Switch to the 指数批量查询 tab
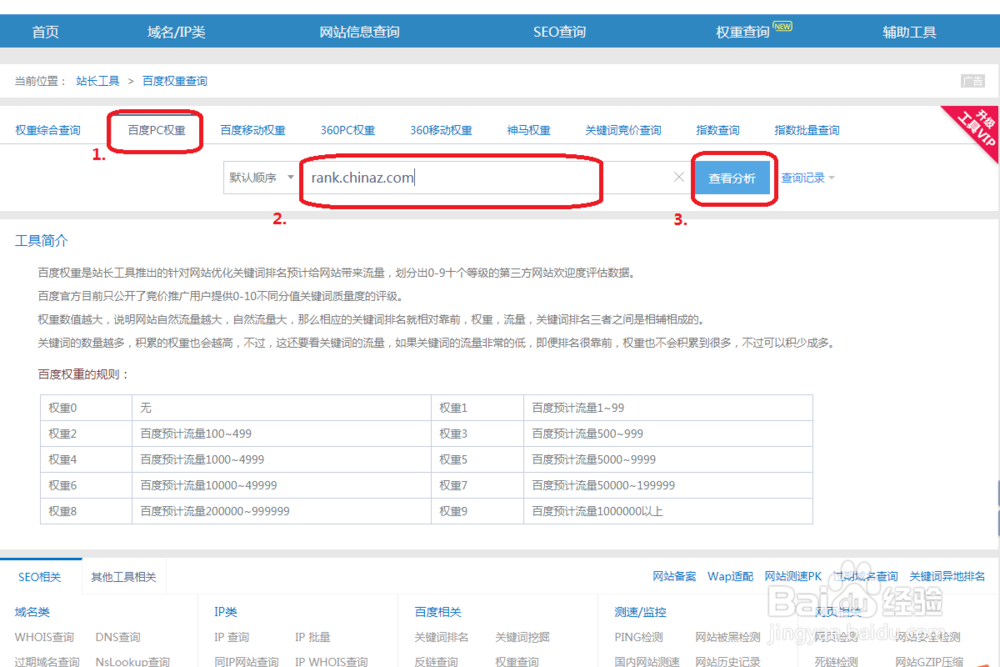The width and height of the screenshot is (1000, 667). (x=807, y=130)
